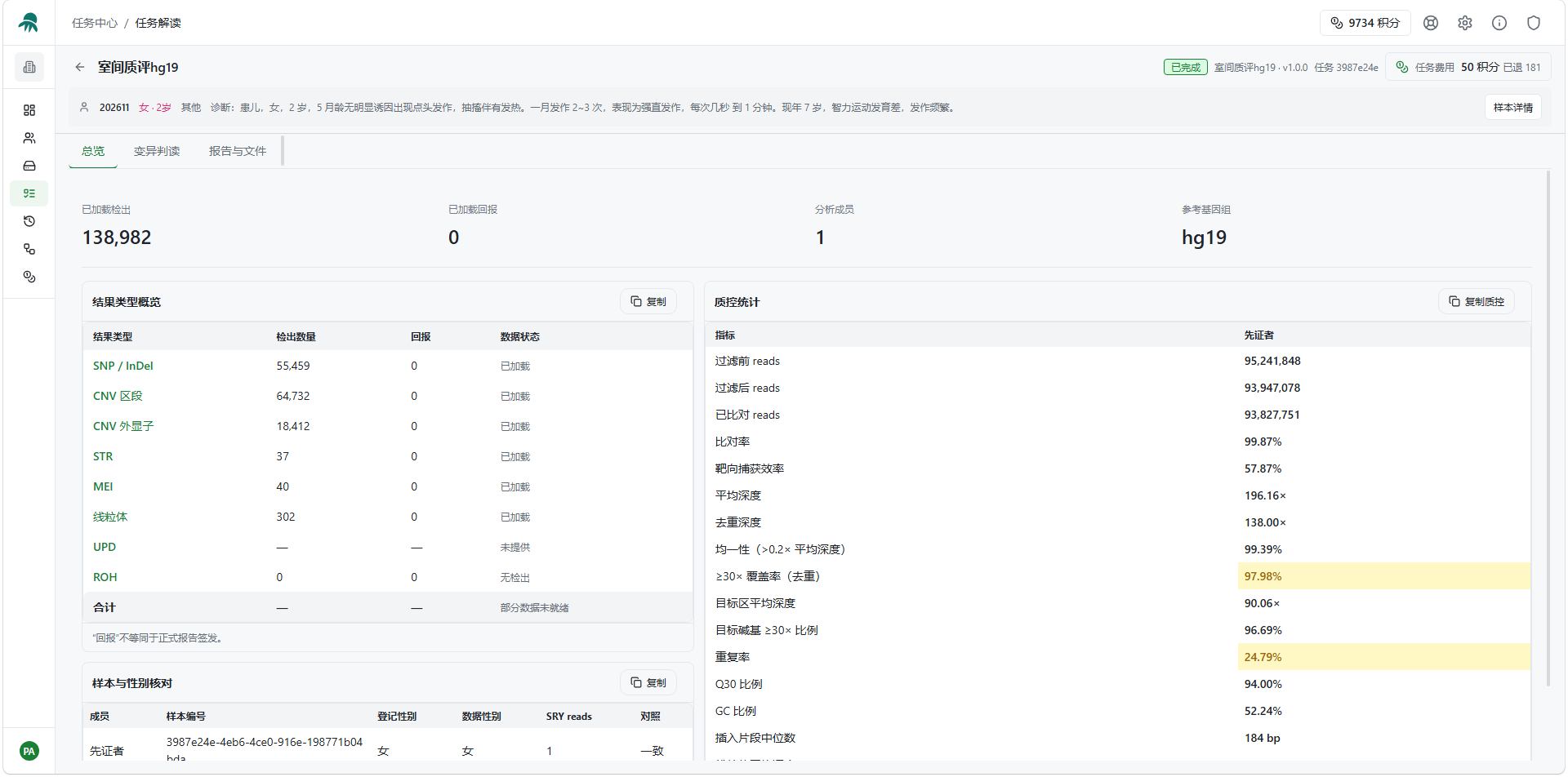Open the workflow nodes sidebar icon
Screen dimensions: 1568x777
pos(29,249)
